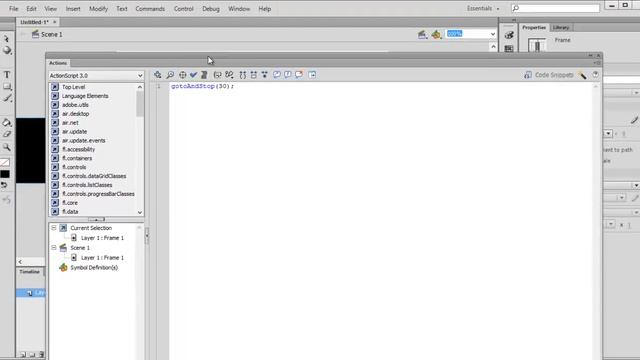Remove comment icon in Actions toolbar

299,75
